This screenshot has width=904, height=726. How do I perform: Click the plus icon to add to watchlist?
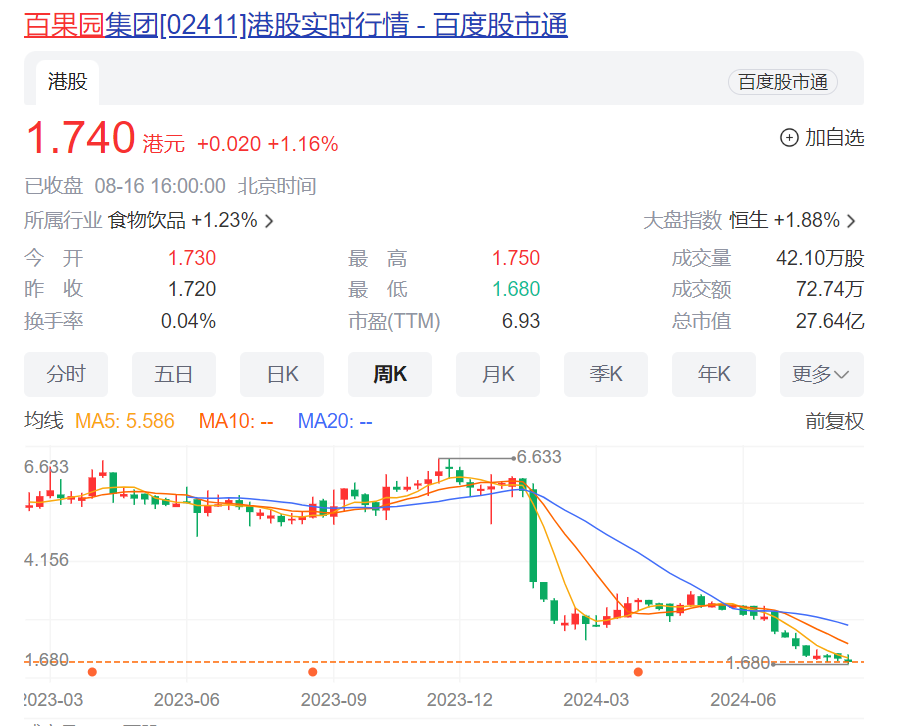[x=789, y=138]
